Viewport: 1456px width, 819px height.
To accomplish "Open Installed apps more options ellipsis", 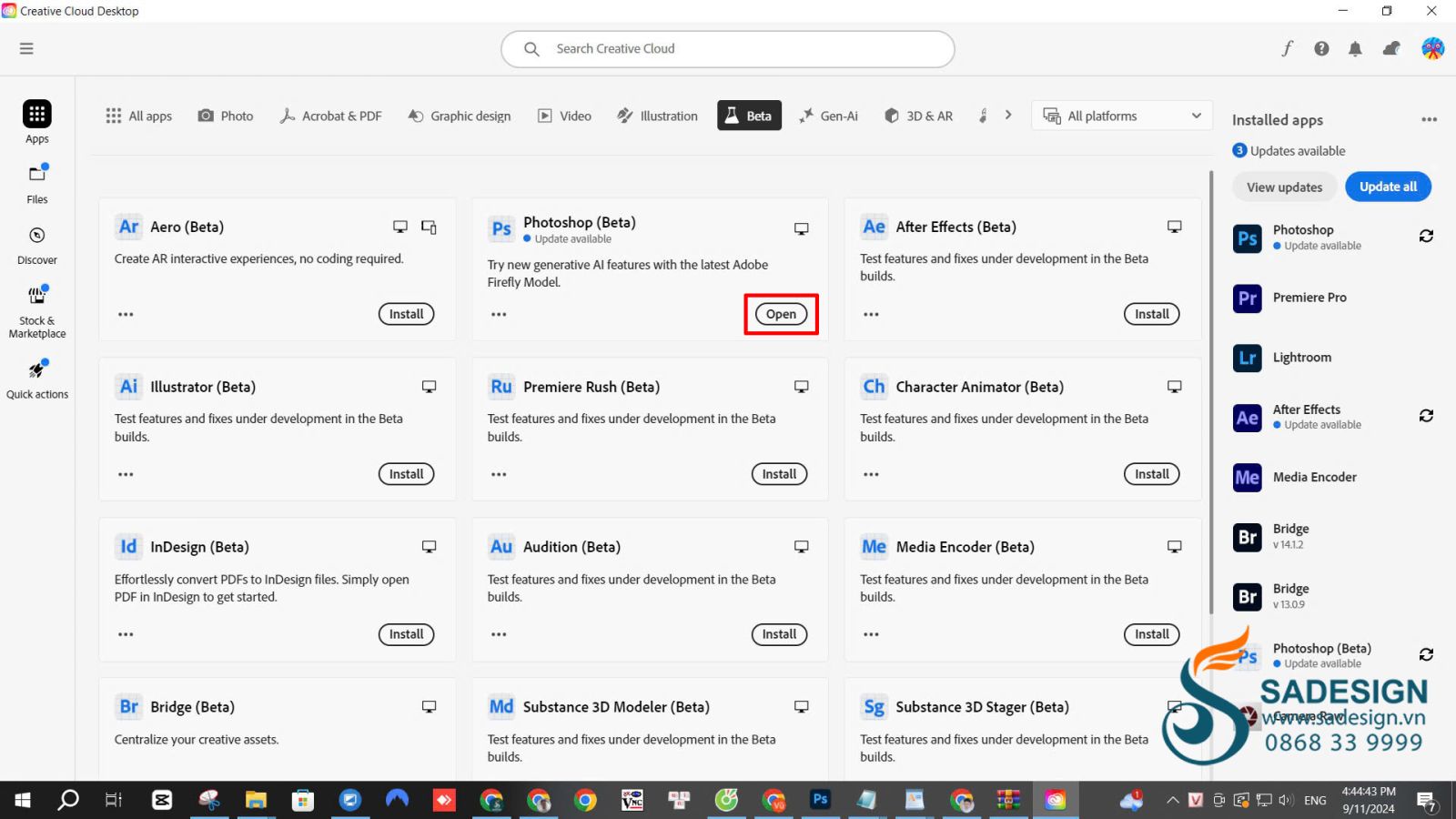I will [x=1430, y=120].
